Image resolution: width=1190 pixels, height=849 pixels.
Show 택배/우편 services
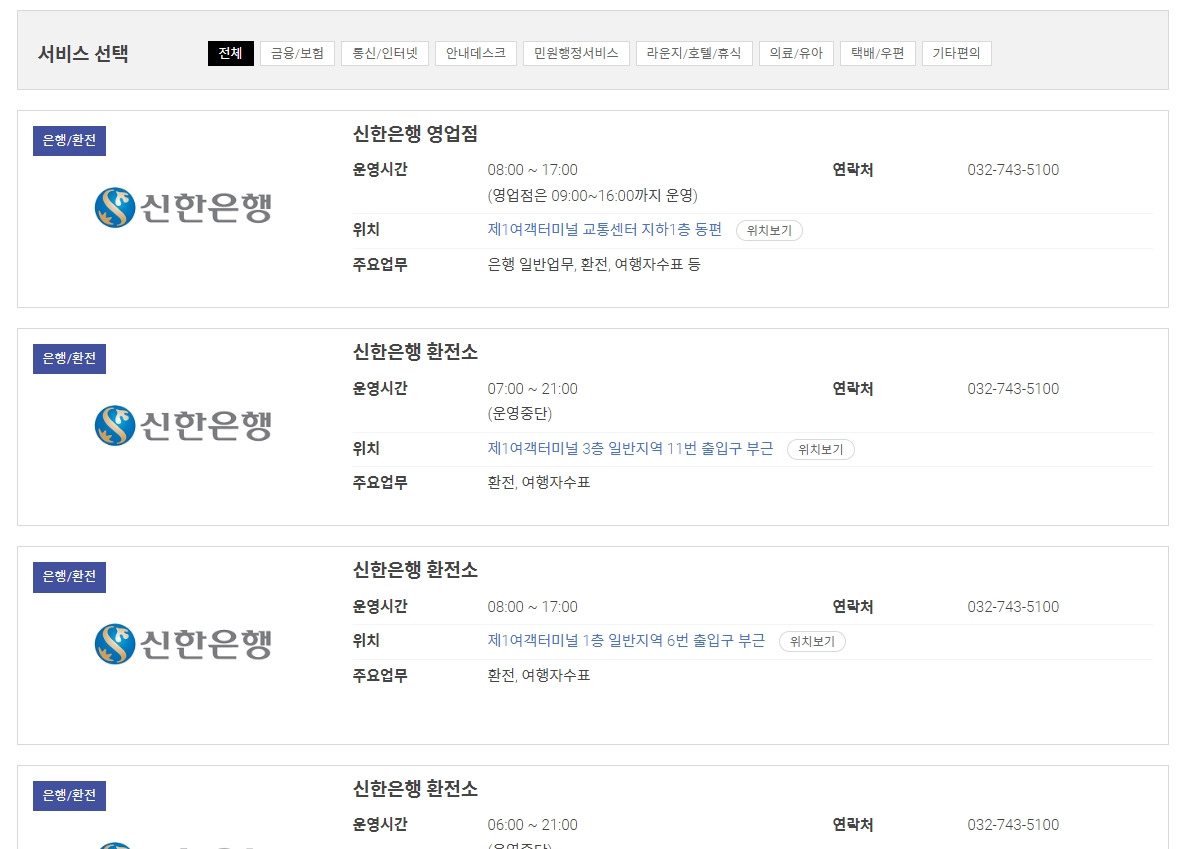tap(877, 53)
